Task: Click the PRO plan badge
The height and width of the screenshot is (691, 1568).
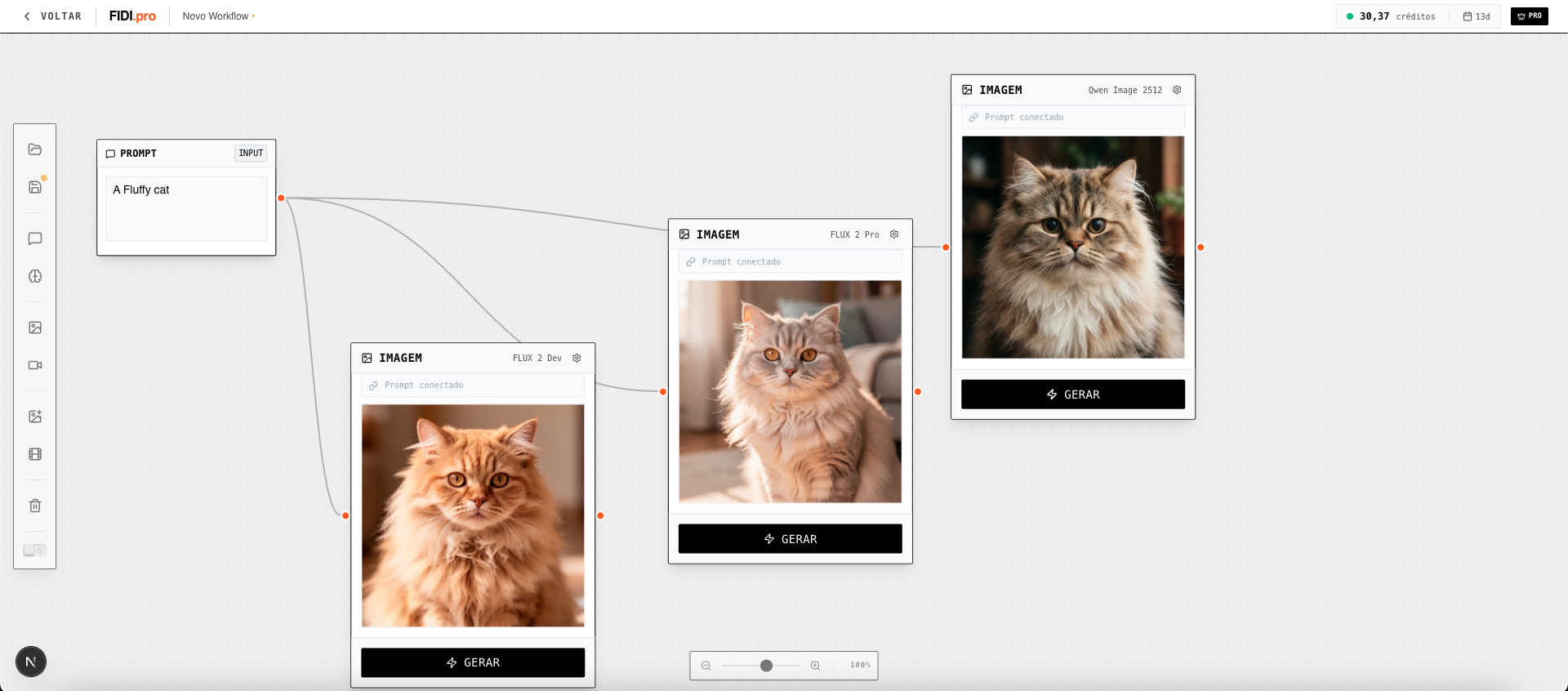Action: 1529,16
